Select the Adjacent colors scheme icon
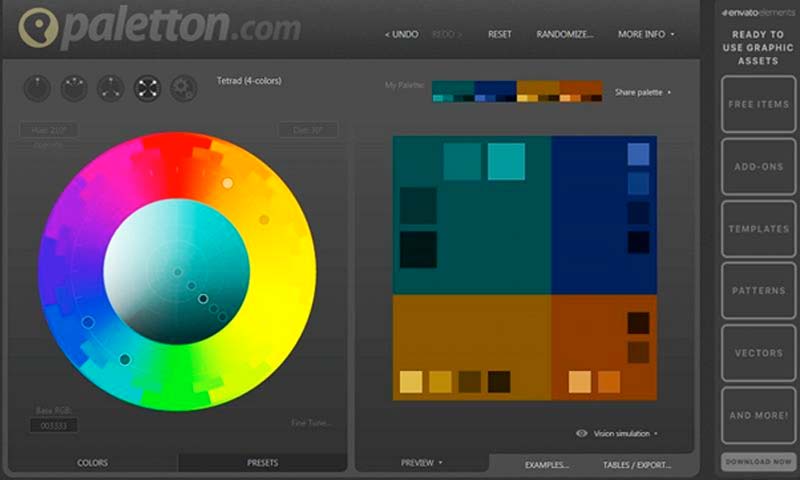Viewport: 800px width, 480px height. pyautogui.click(x=74, y=88)
